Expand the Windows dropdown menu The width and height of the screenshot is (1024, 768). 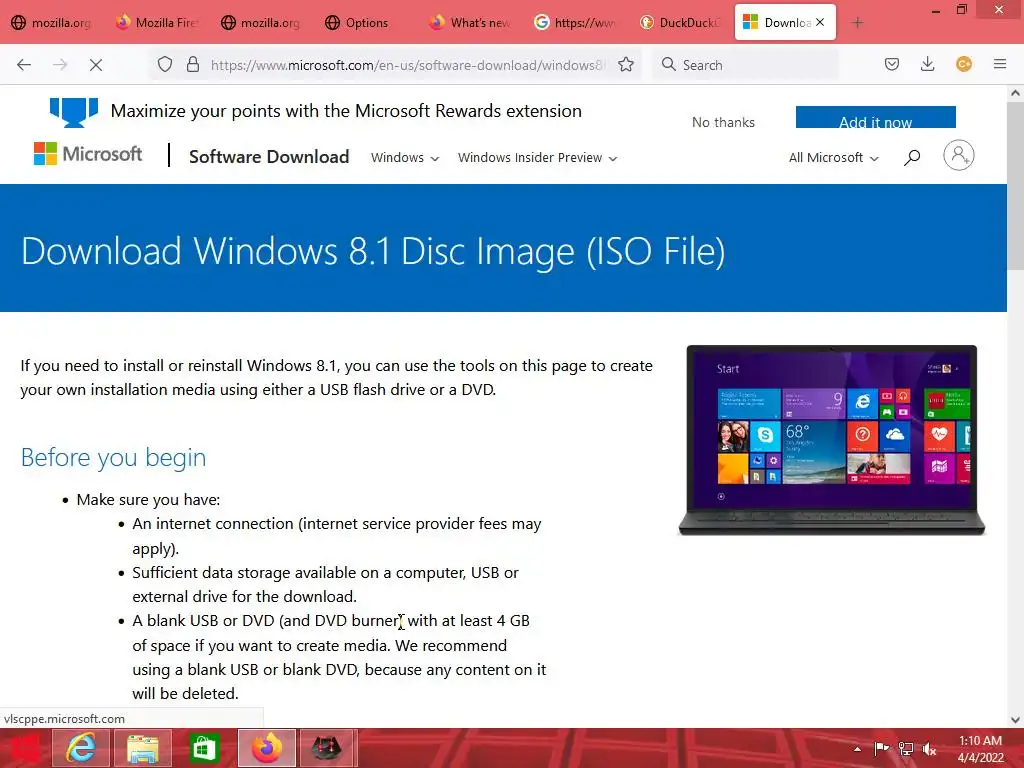pyautogui.click(x=405, y=158)
